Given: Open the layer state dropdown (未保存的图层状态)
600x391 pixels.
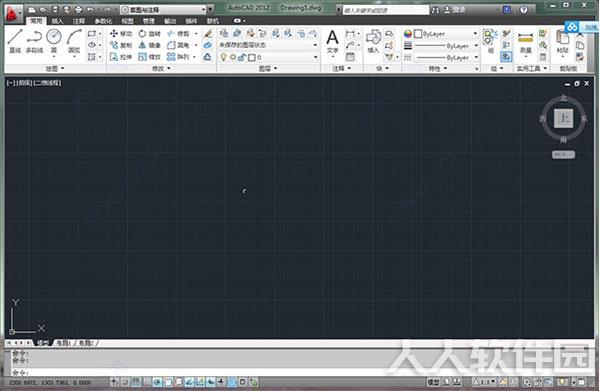Looking at the screenshot, I should 267,45.
